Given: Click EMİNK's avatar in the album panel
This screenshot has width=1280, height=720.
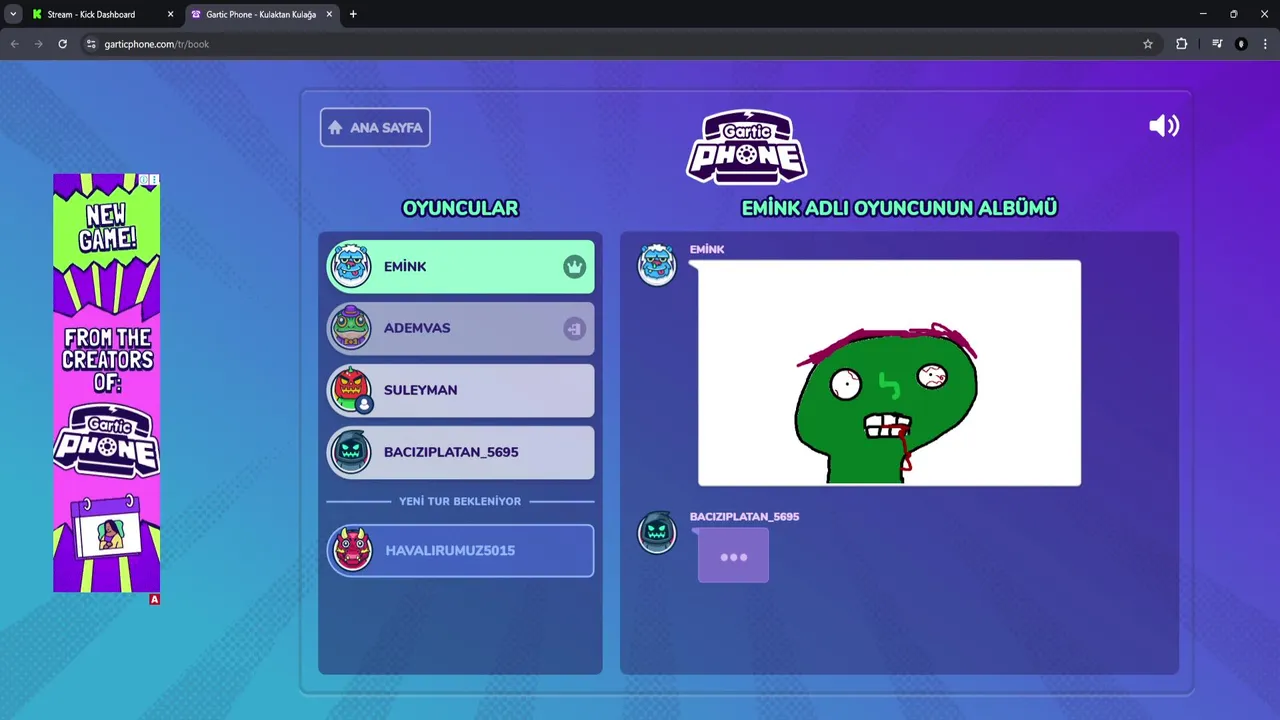Looking at the screenshot, I should point(657,266).
